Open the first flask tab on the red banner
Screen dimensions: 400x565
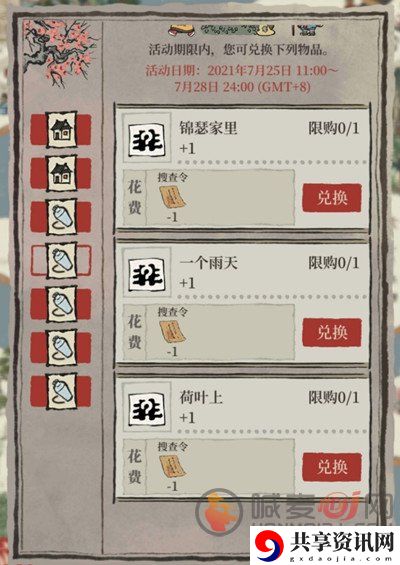coord(61,217)
